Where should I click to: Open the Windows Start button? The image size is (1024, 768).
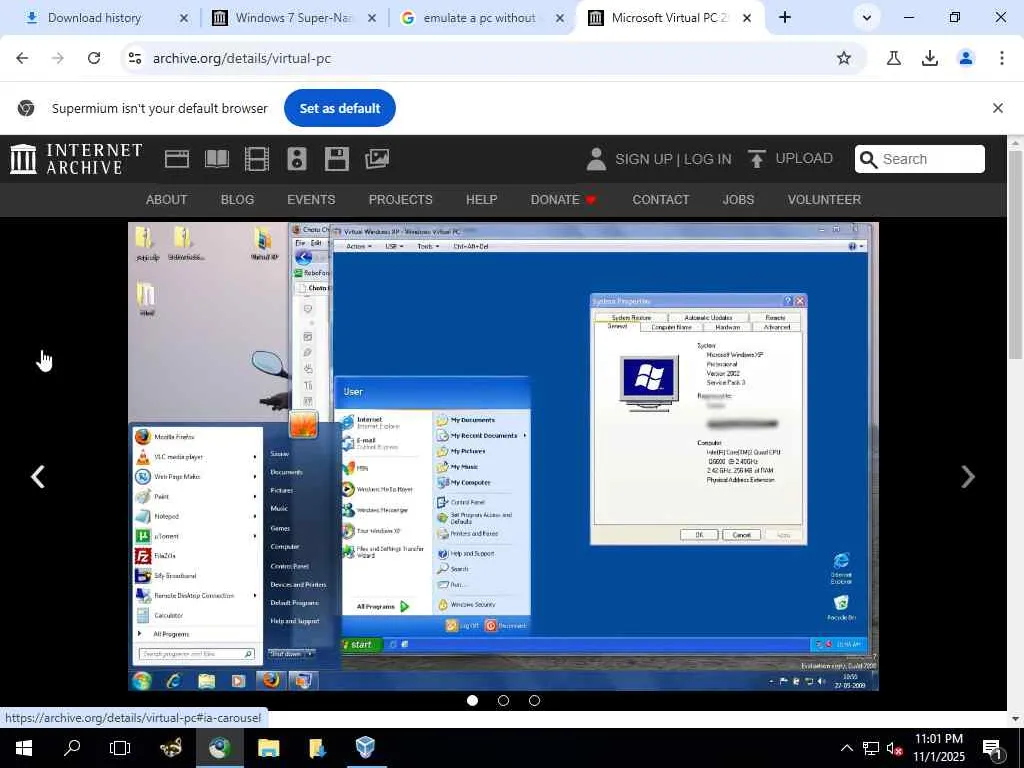24,748
